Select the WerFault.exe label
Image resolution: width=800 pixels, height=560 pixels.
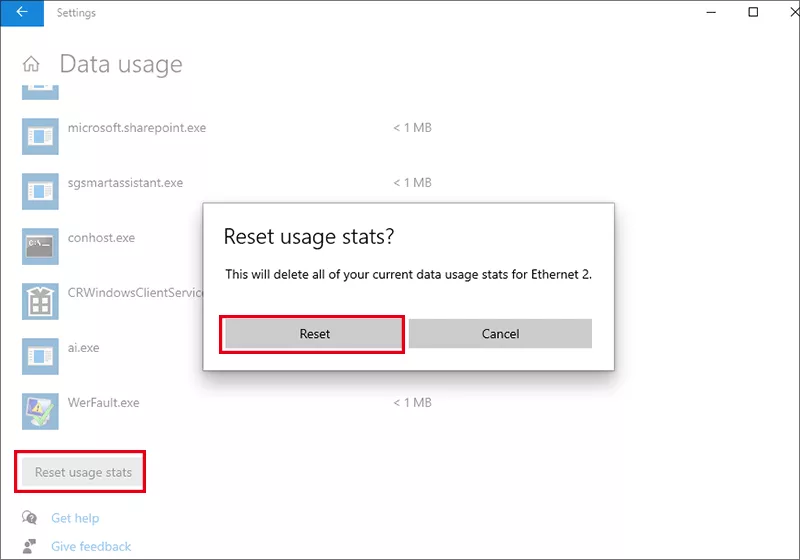tap(103, 403)
